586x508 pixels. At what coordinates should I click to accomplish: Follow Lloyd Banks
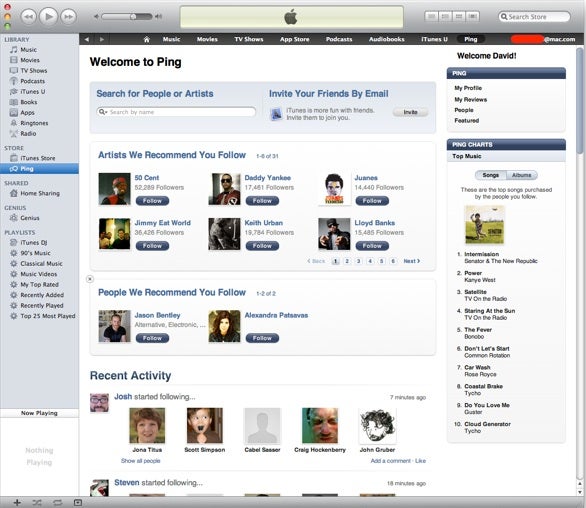[x=372, y=246]
